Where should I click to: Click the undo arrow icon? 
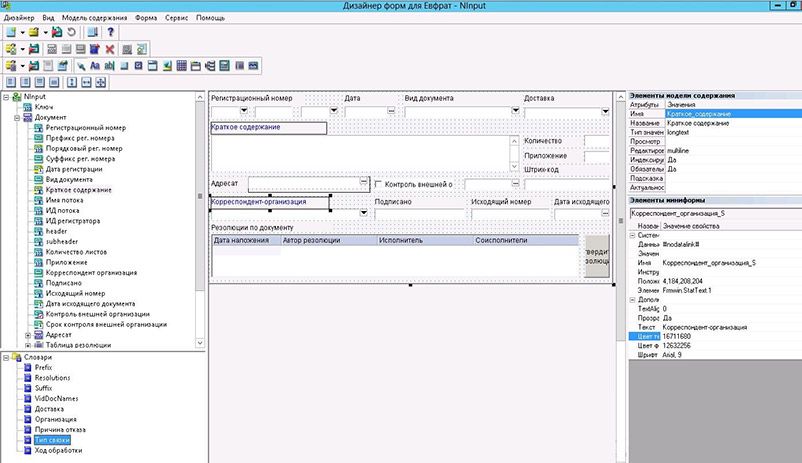click(72, 32)
